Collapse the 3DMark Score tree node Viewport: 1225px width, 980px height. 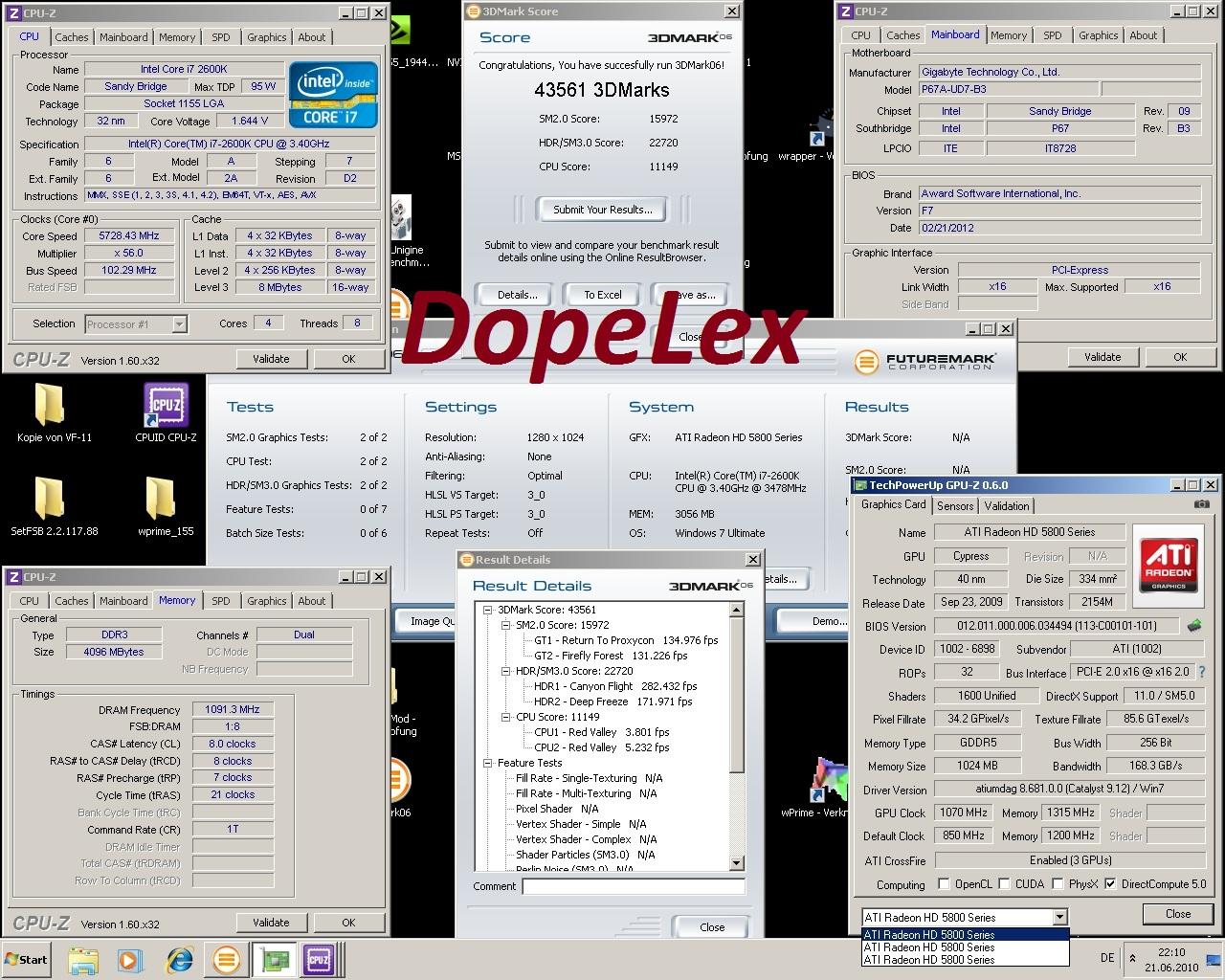tap(487, 610)
